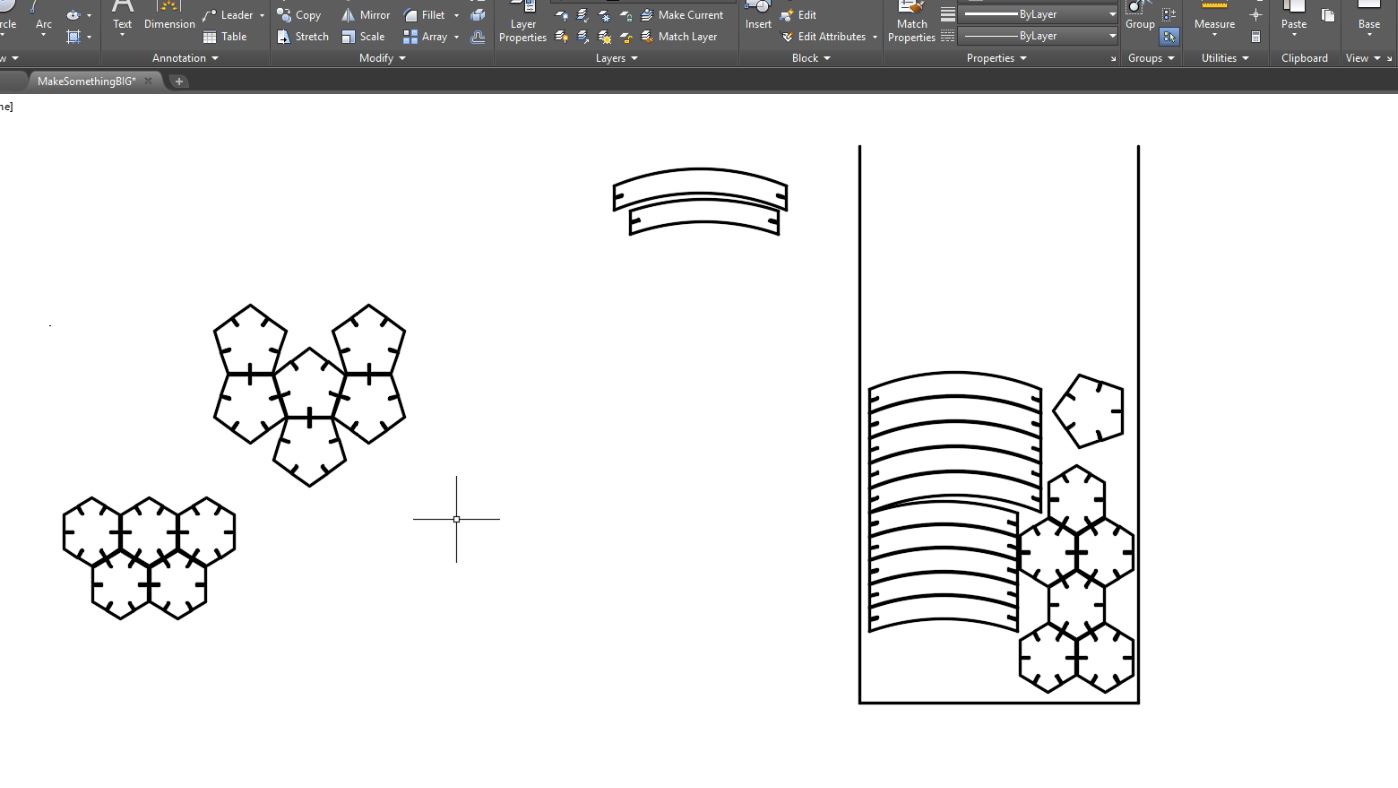Expand the Annotation panel
1398x788 pixels.
click(185, 58)
